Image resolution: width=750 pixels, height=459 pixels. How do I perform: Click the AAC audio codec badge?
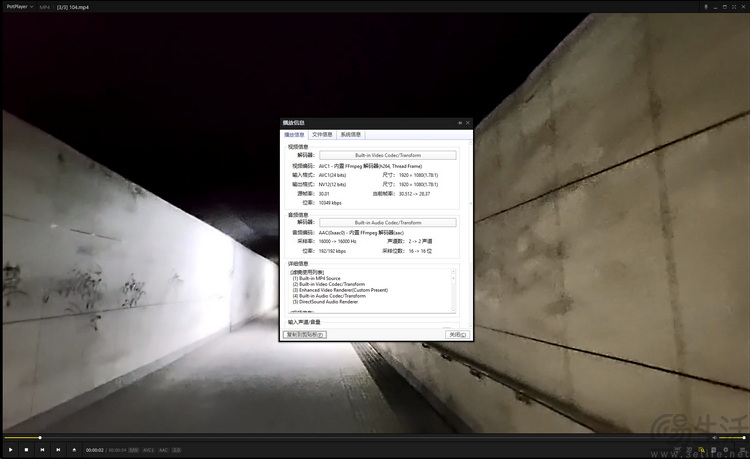pyautogui.click(x=163, y=450)
